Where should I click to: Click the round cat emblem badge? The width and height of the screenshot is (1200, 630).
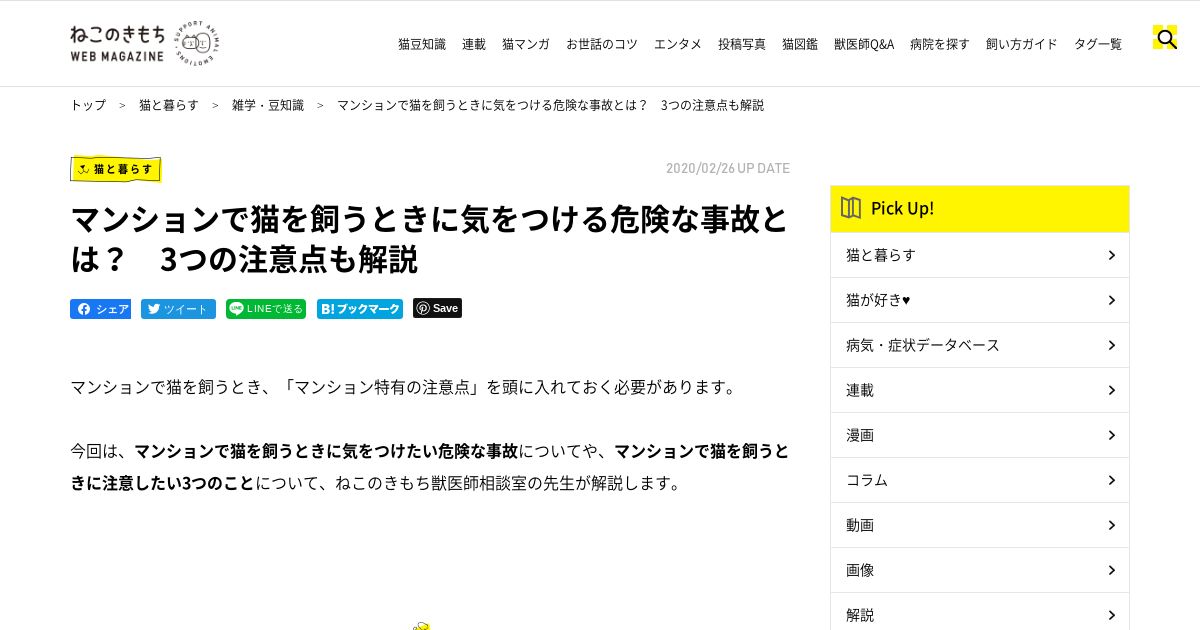196,43
